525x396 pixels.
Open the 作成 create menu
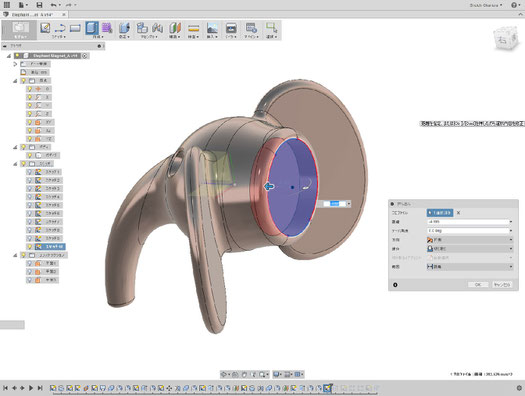click(98, 36)
